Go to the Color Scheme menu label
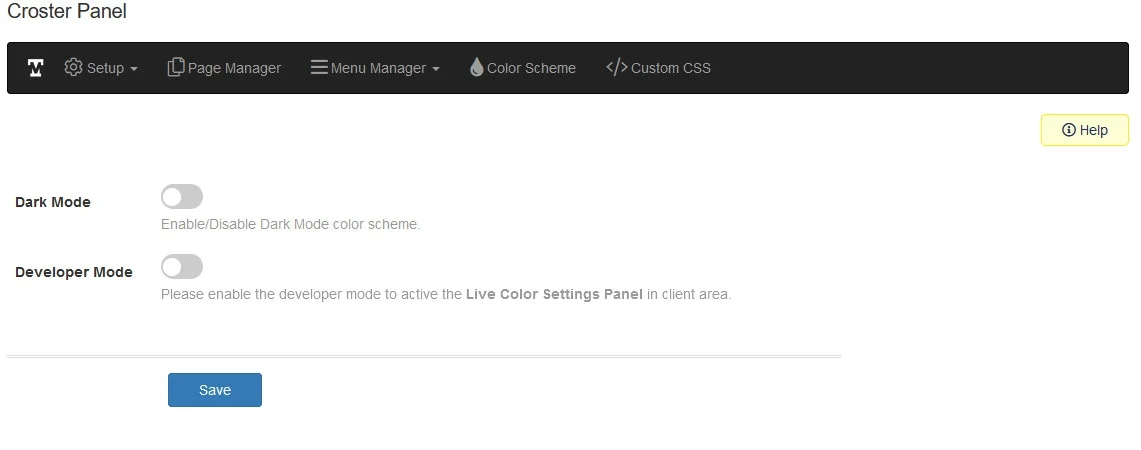The image size is (1141, 450). [x=531, y=68]
